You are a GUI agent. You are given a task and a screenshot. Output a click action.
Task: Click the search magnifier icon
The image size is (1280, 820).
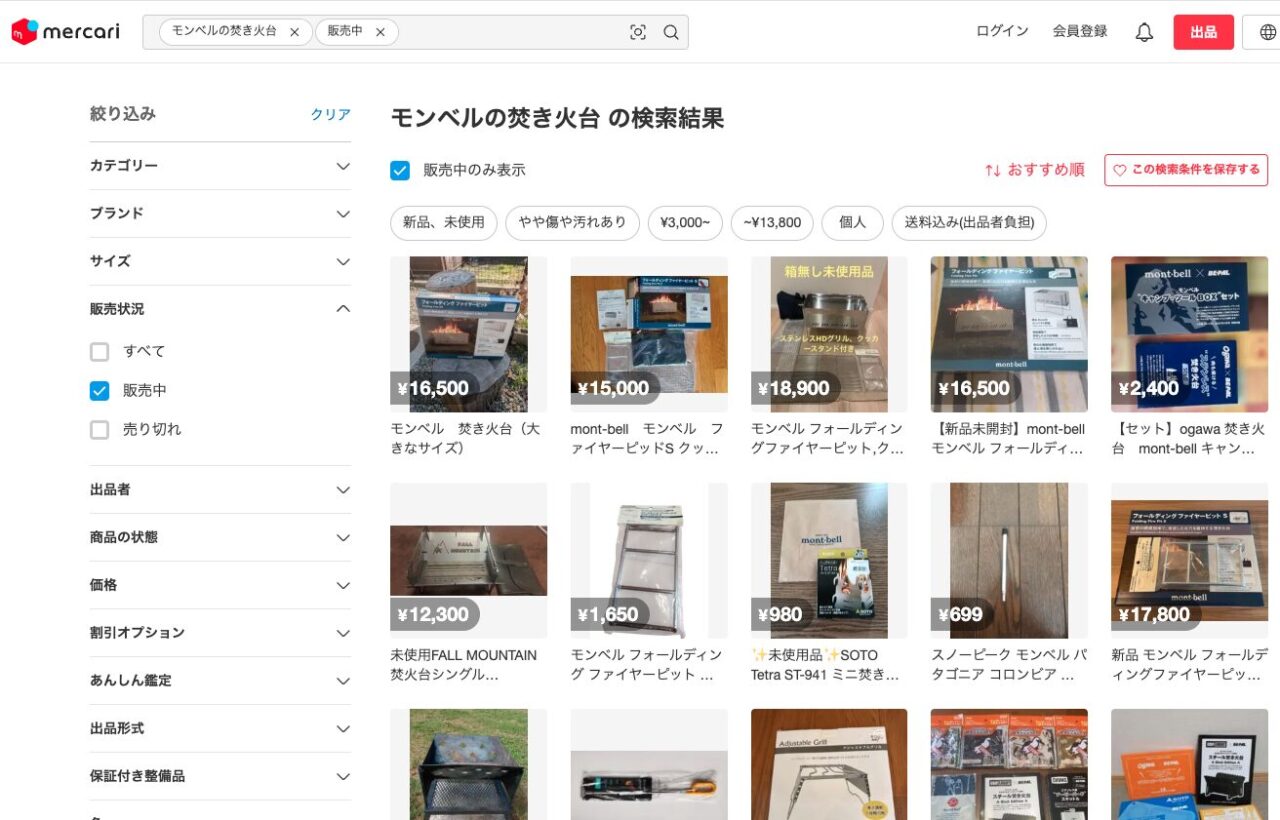pos(671,32)
